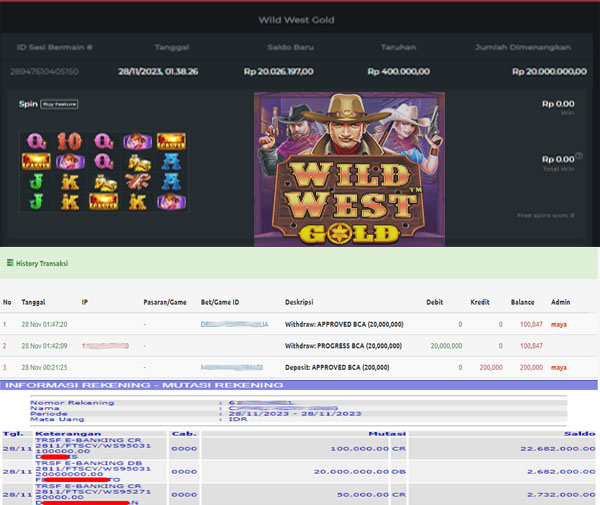Click the Admin column header
Screen dimensions: 600x505
coord(560,302)
